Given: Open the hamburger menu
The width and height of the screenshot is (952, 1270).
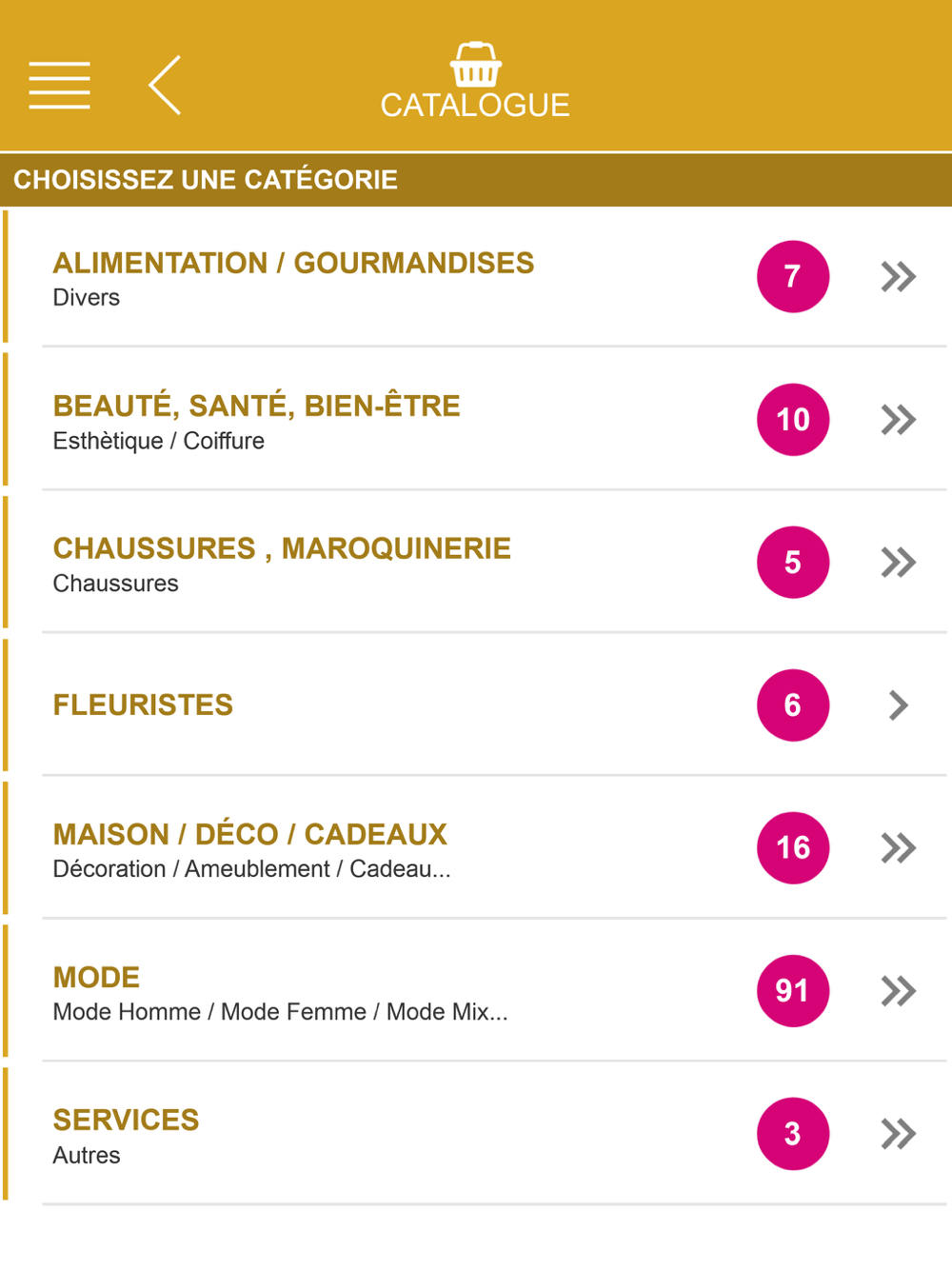Looking at the screenshot, I should 59,85.
